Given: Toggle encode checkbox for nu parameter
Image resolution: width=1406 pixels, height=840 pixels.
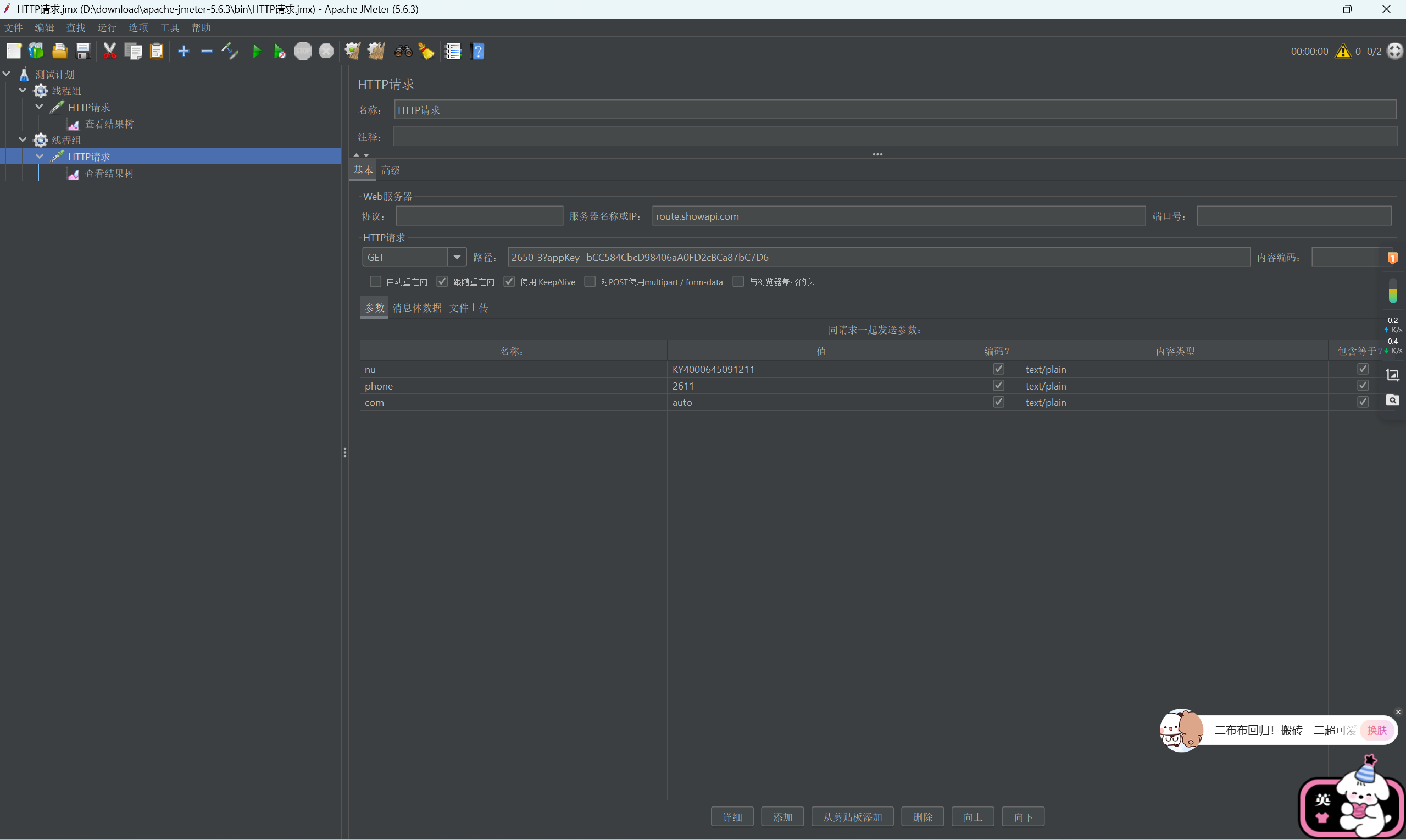Looking at the screenshot, I should pyautogui.click(x=998, y=369).
